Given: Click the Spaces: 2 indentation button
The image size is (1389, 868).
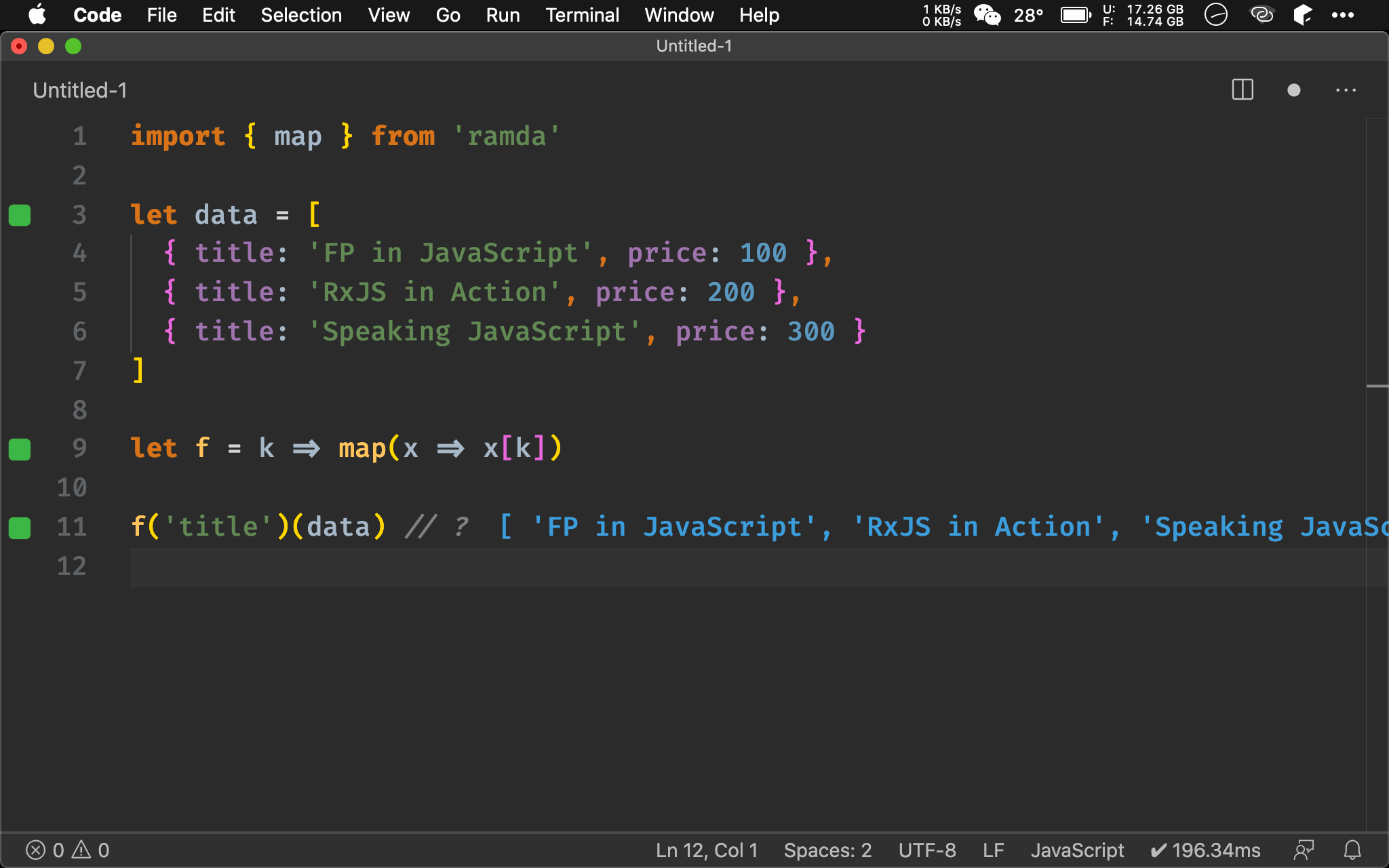Looking at the screenshot, I should coord(824,849).
